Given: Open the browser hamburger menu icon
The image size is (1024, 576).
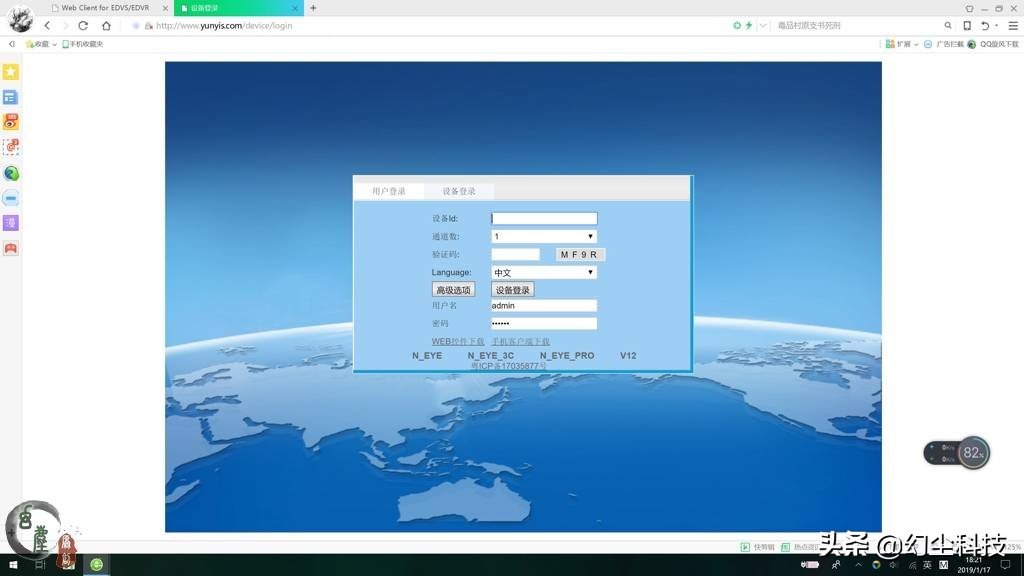Looking at the screenshot, I should point(1013,26).
